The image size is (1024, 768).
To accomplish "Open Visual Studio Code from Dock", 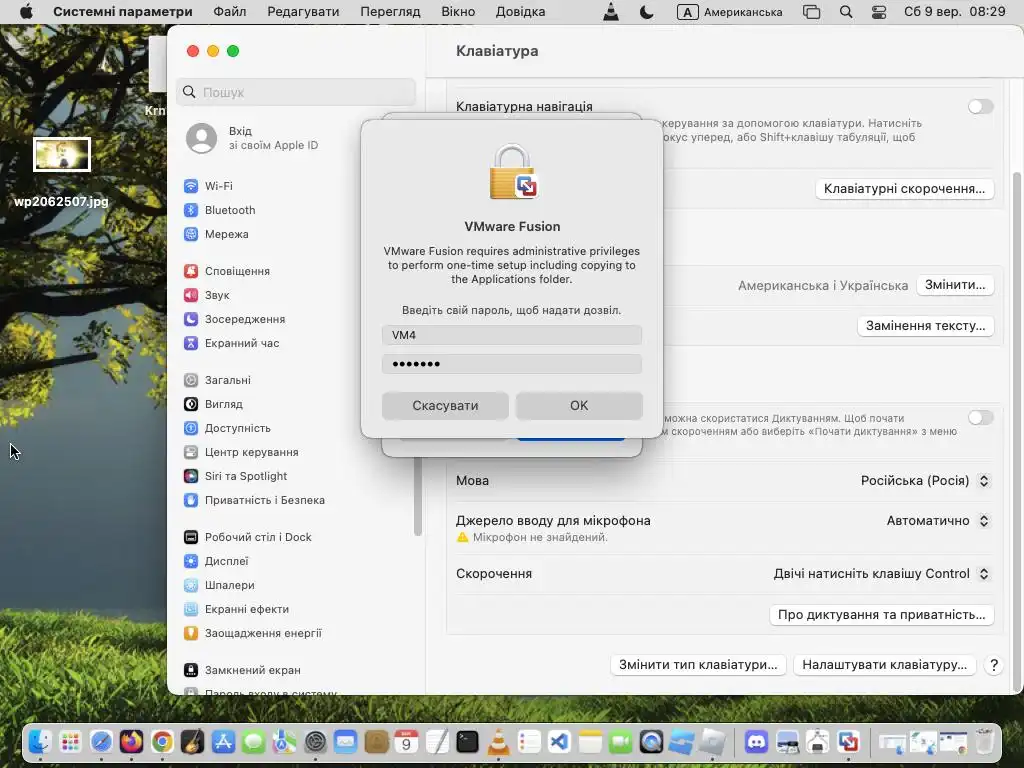I will coord(559,742).
